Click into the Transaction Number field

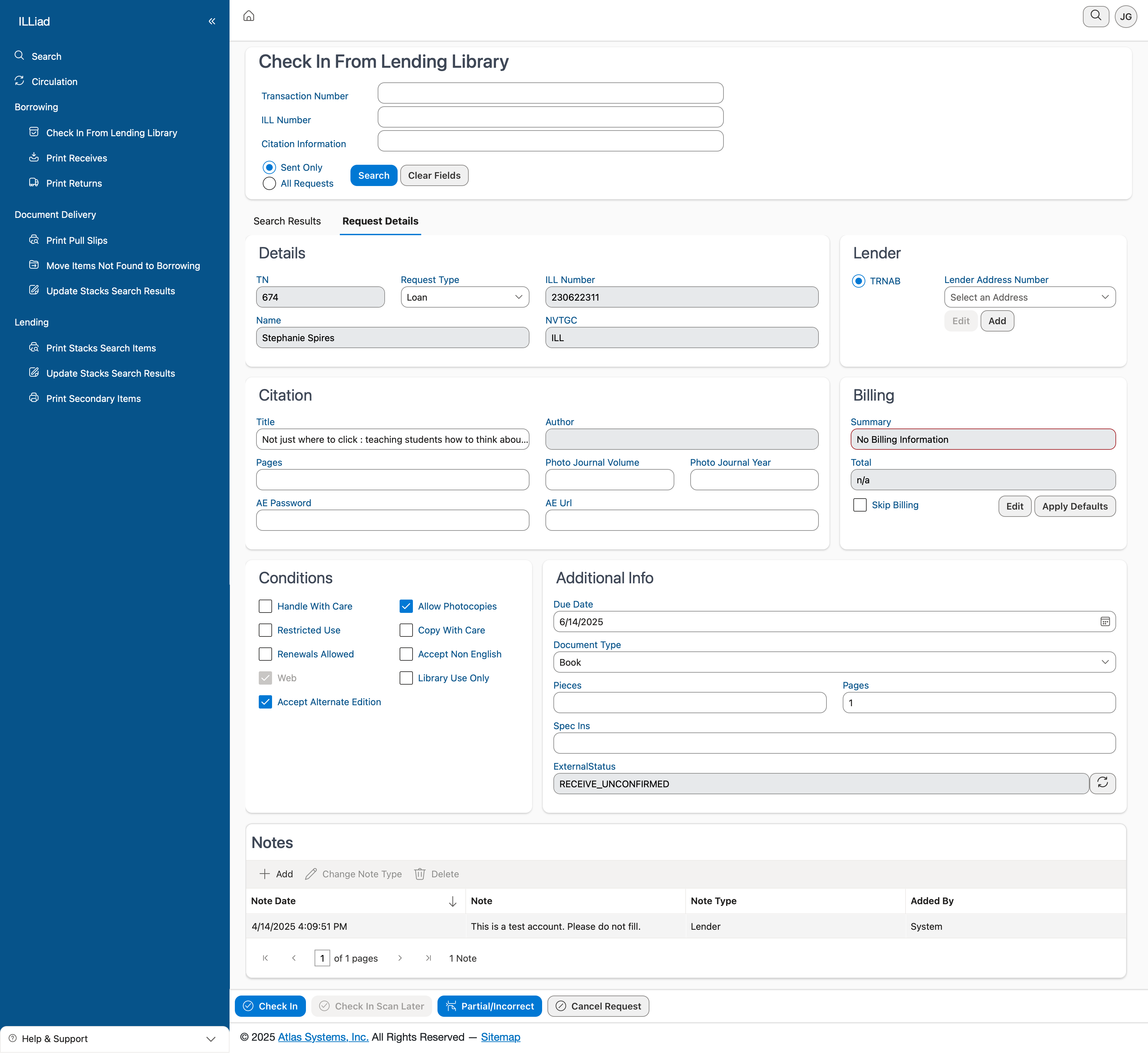[550, 93]
